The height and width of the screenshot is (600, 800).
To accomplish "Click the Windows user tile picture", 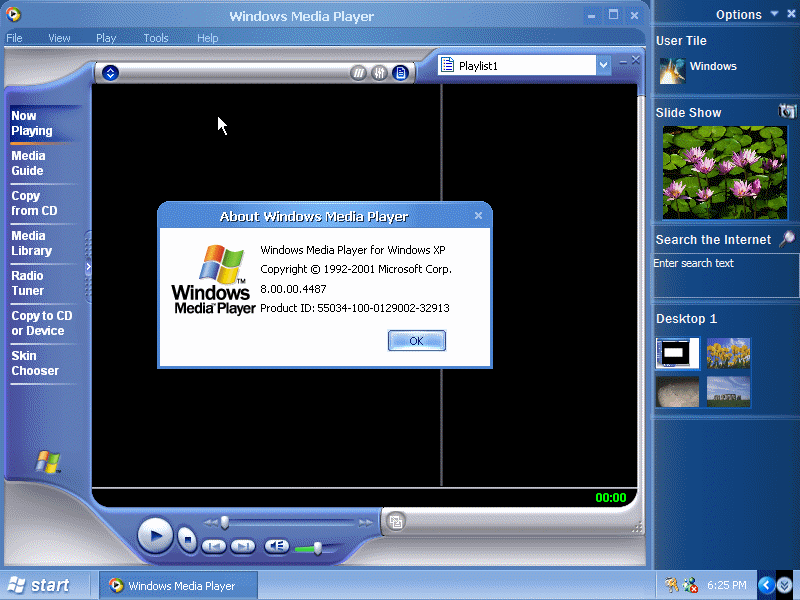I will (x=672, y=70).
